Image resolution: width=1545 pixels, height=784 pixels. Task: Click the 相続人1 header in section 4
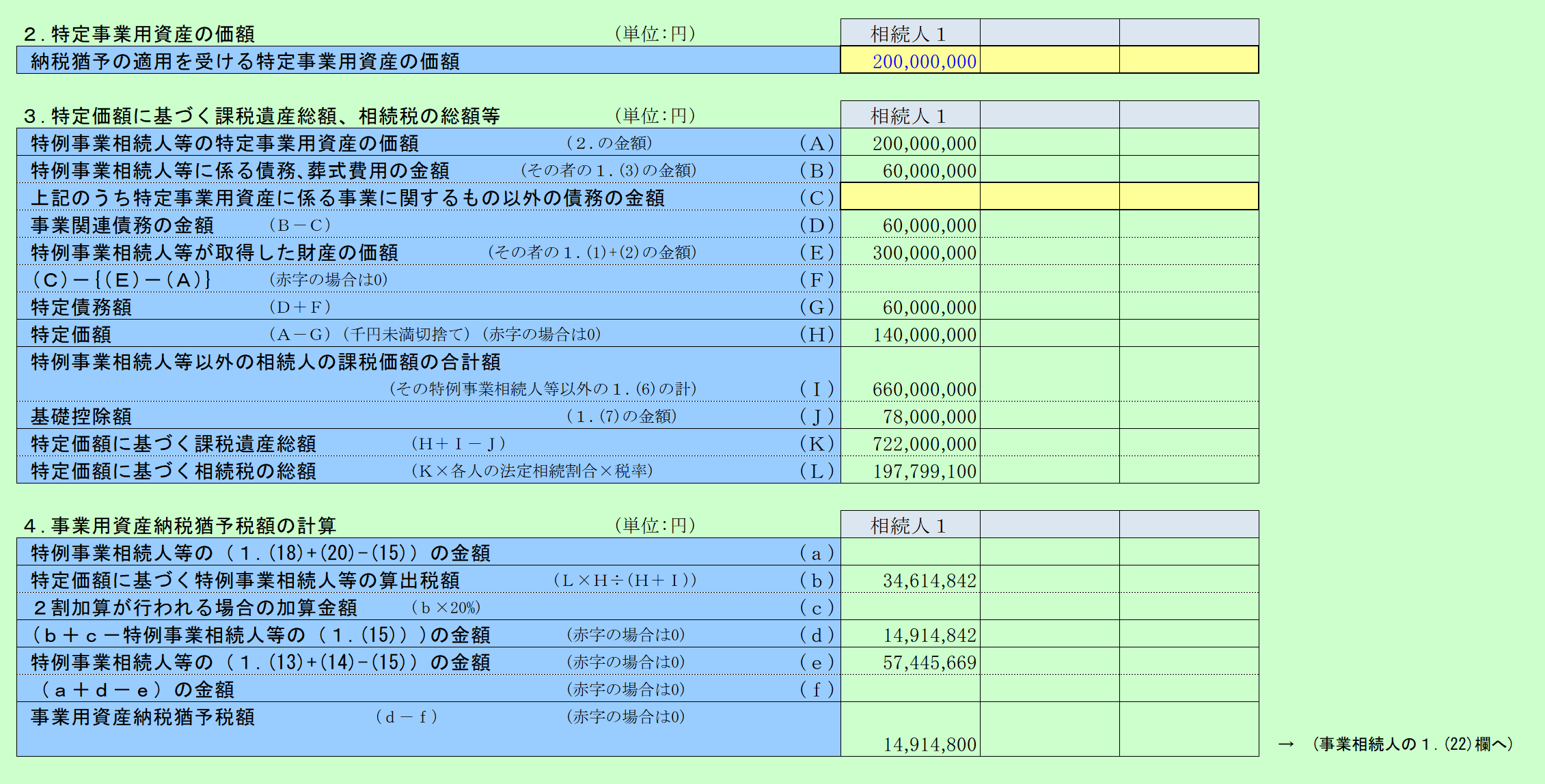(x=910, y=524)
